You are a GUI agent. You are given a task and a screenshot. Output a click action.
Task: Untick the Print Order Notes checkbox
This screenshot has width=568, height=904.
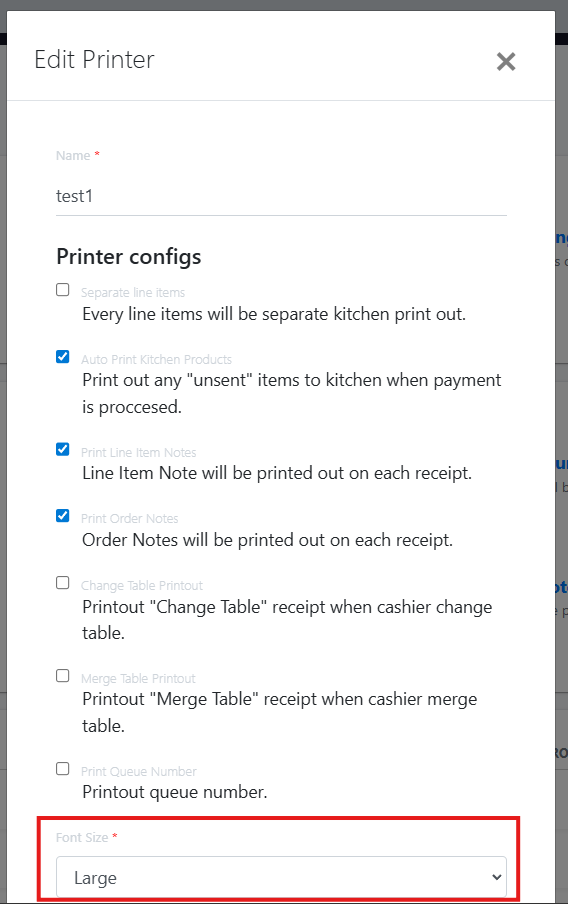pyautogui.click(x=63, y=515)
